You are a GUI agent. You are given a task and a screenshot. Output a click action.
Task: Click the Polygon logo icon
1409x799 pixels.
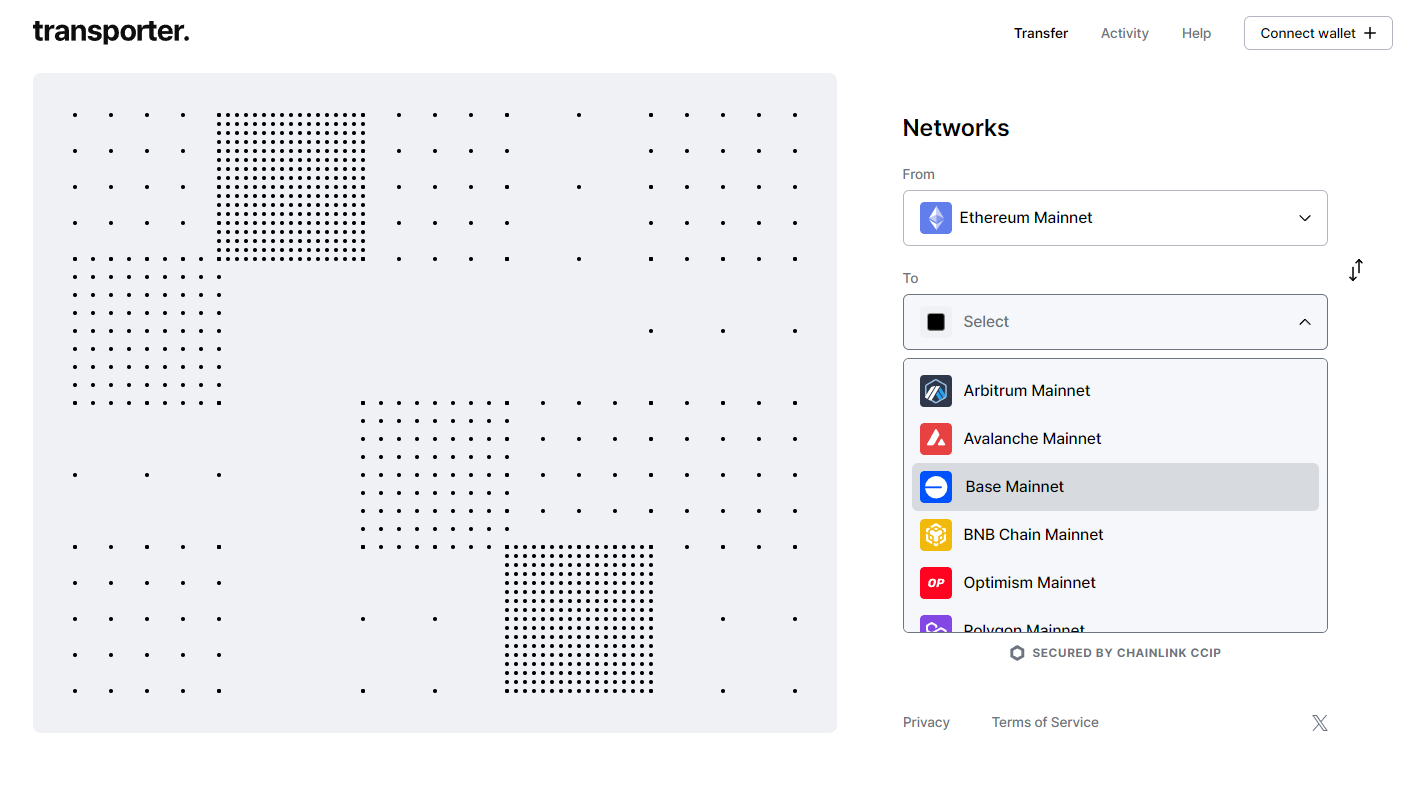(936, 624)
